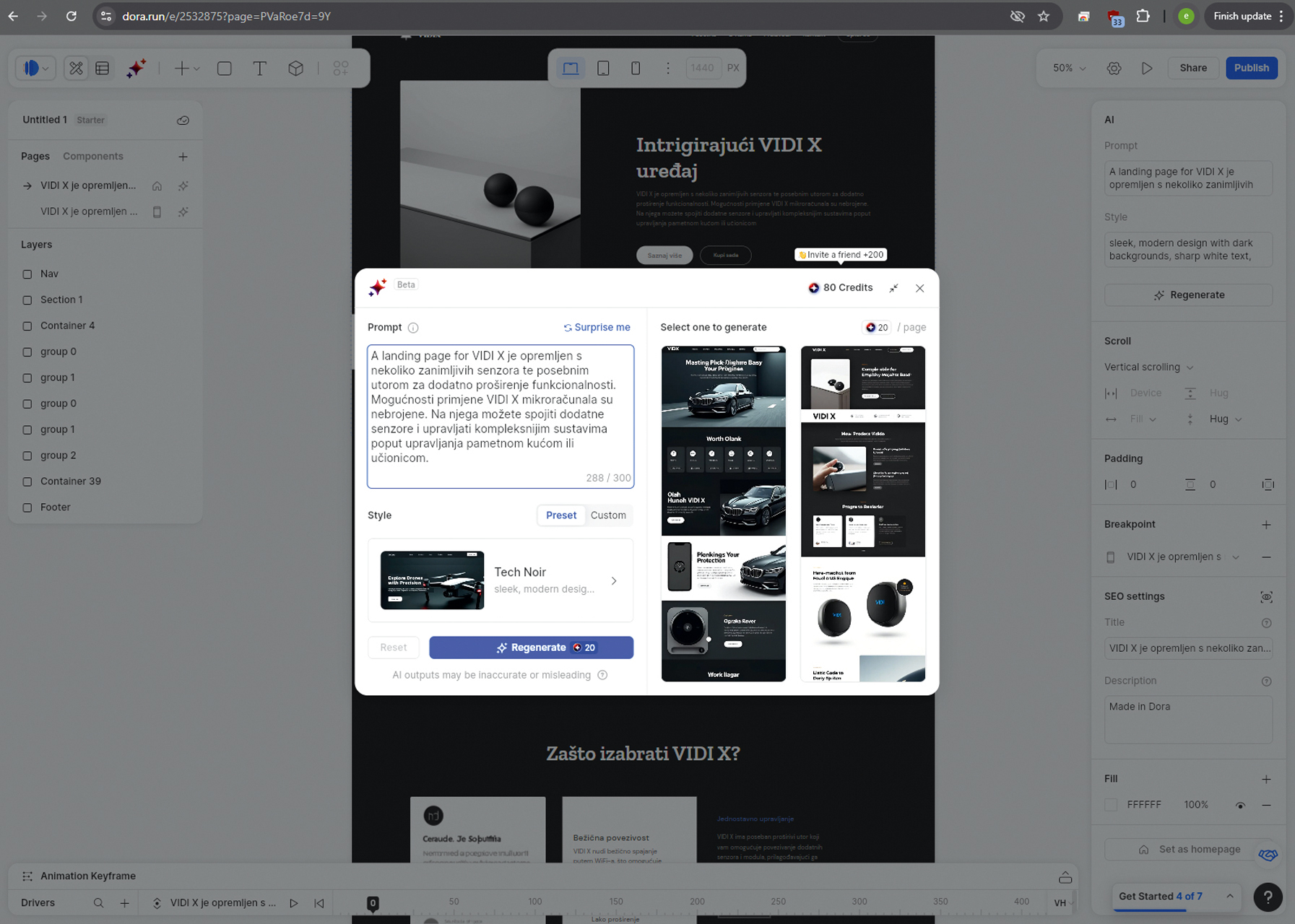Select Preset style option
Image resolution: width=1295 pixels, height=924 pixels.
[x=561, y=515]
